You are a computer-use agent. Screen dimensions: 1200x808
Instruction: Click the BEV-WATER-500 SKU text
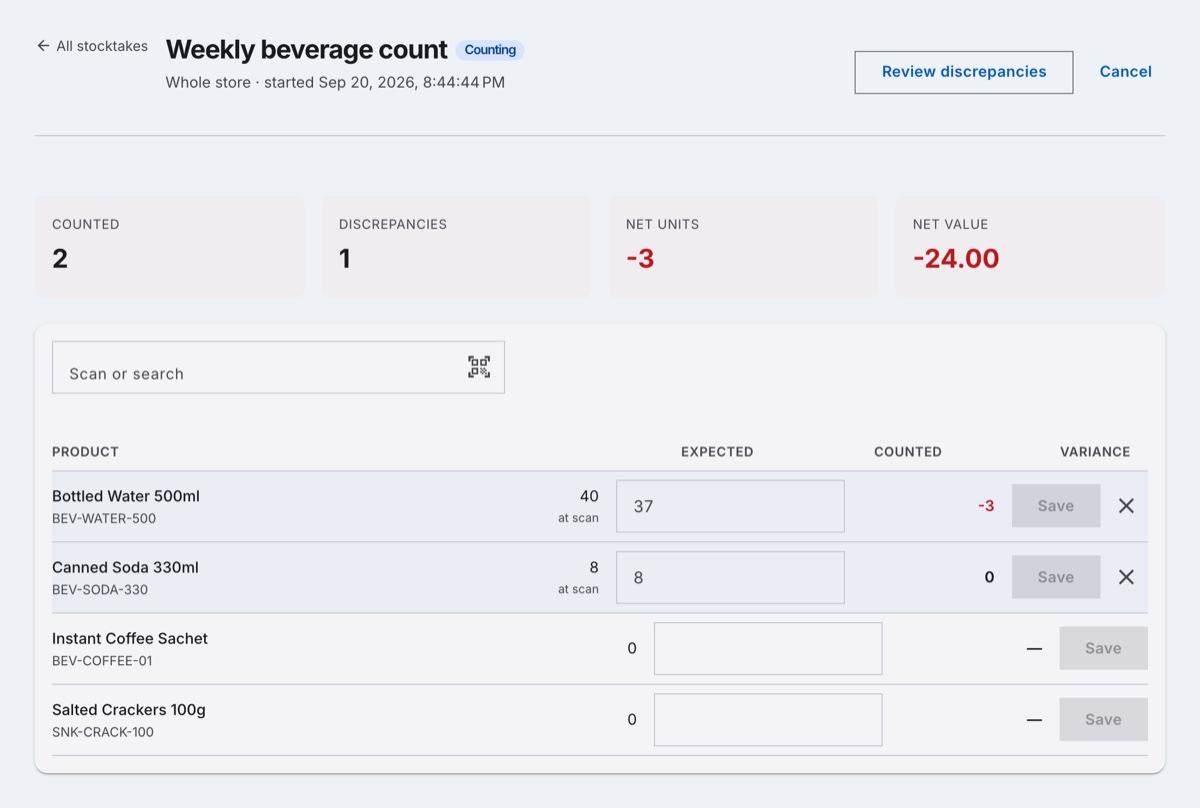[104, 519]
